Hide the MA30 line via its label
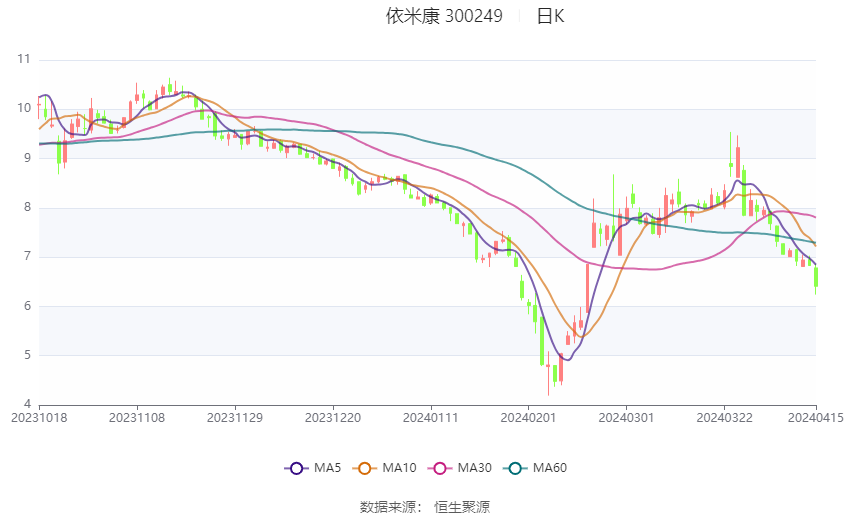 click(474, 468)
